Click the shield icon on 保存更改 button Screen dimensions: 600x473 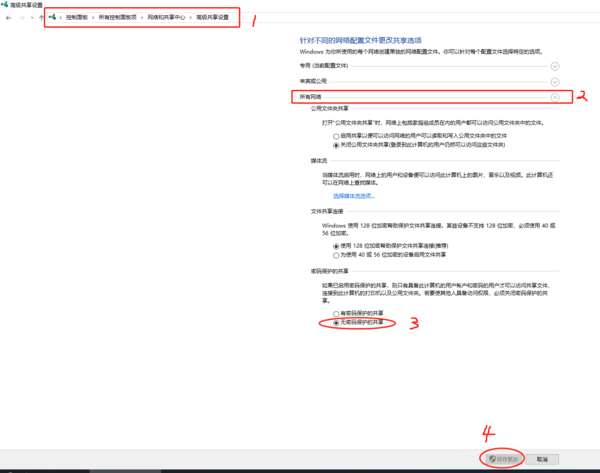(x=490, y=459)
